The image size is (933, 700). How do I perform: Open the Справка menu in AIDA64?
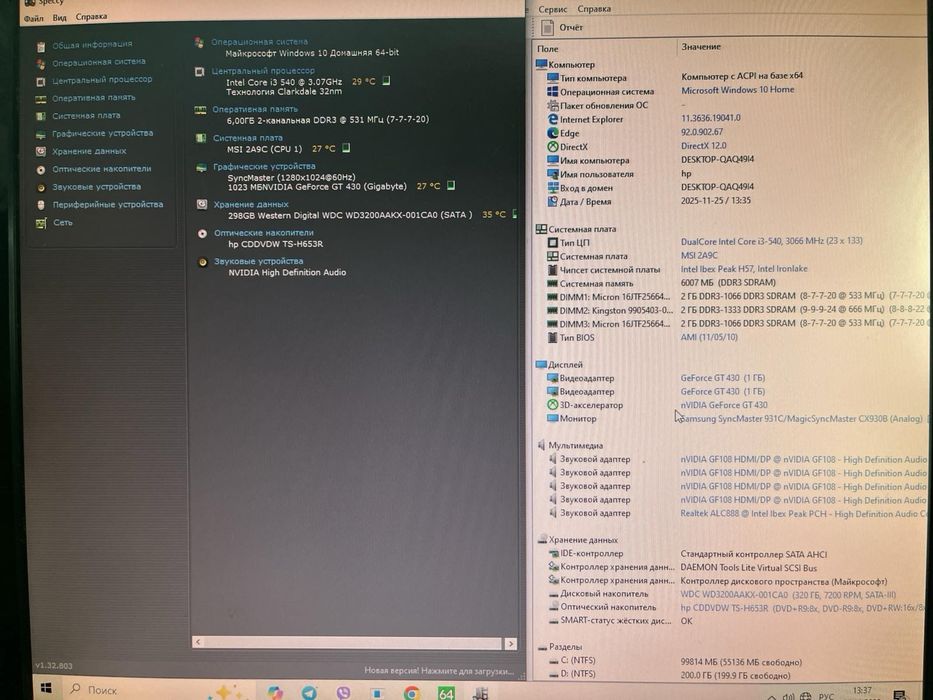coord(594,9)
